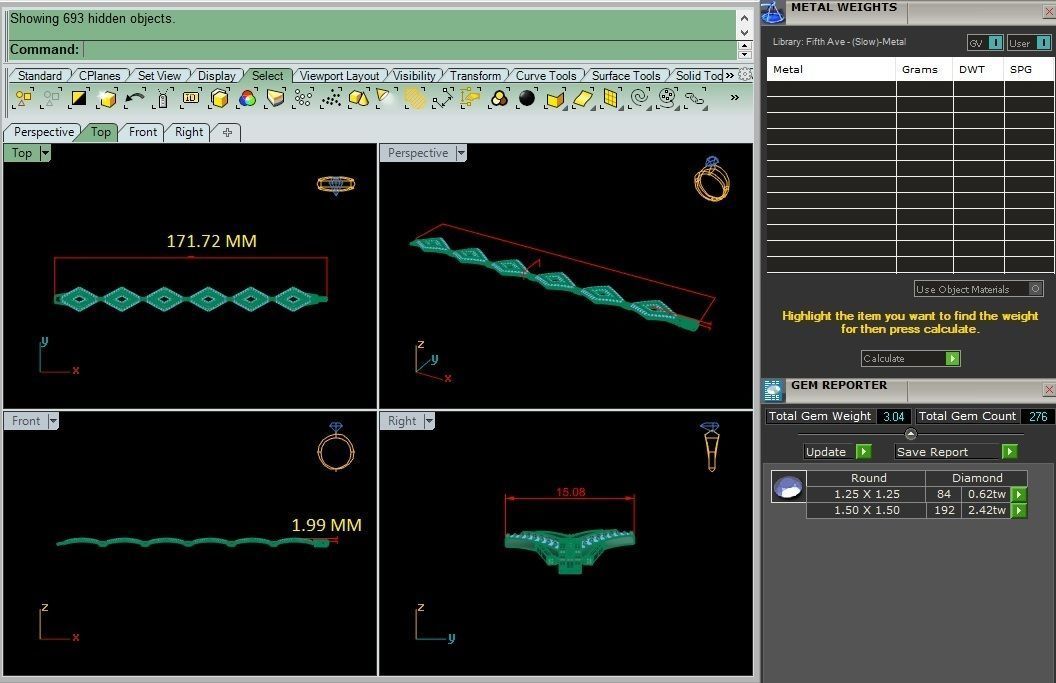Open the Viewport Layout toolbar tab
This screenshot has width=1056, height=683.
coord(339,75)
